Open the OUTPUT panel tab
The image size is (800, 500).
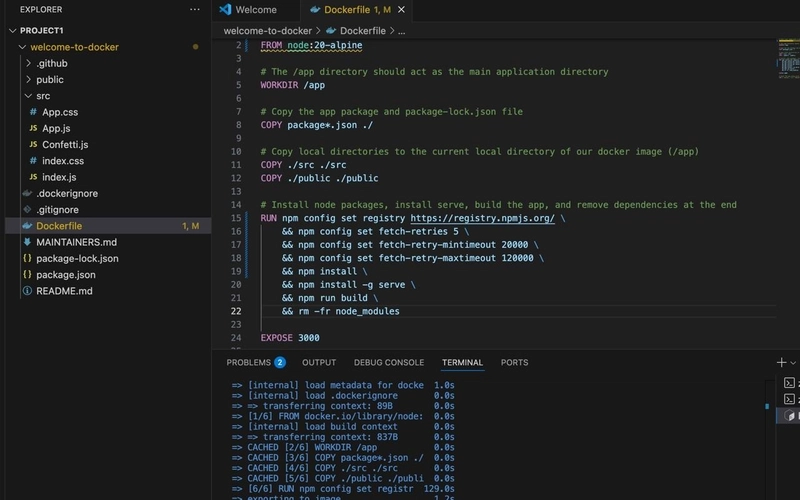click(319, 363)
